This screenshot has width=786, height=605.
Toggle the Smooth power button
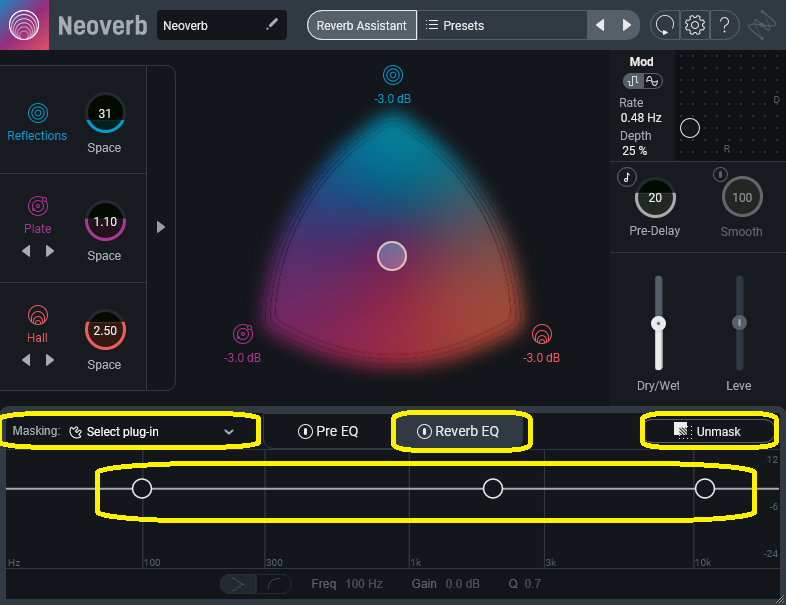(x=719, y=176)
